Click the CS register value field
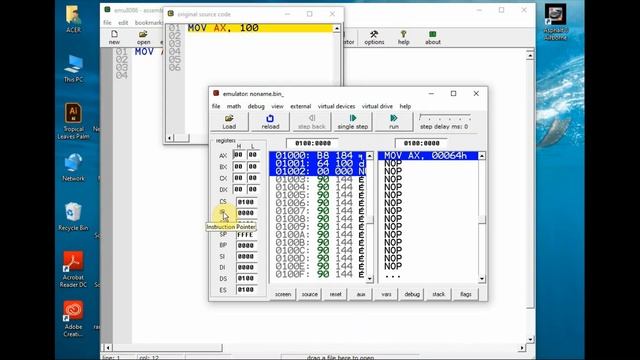The width and height of the screenshot is (640, 360). (247, 202)
